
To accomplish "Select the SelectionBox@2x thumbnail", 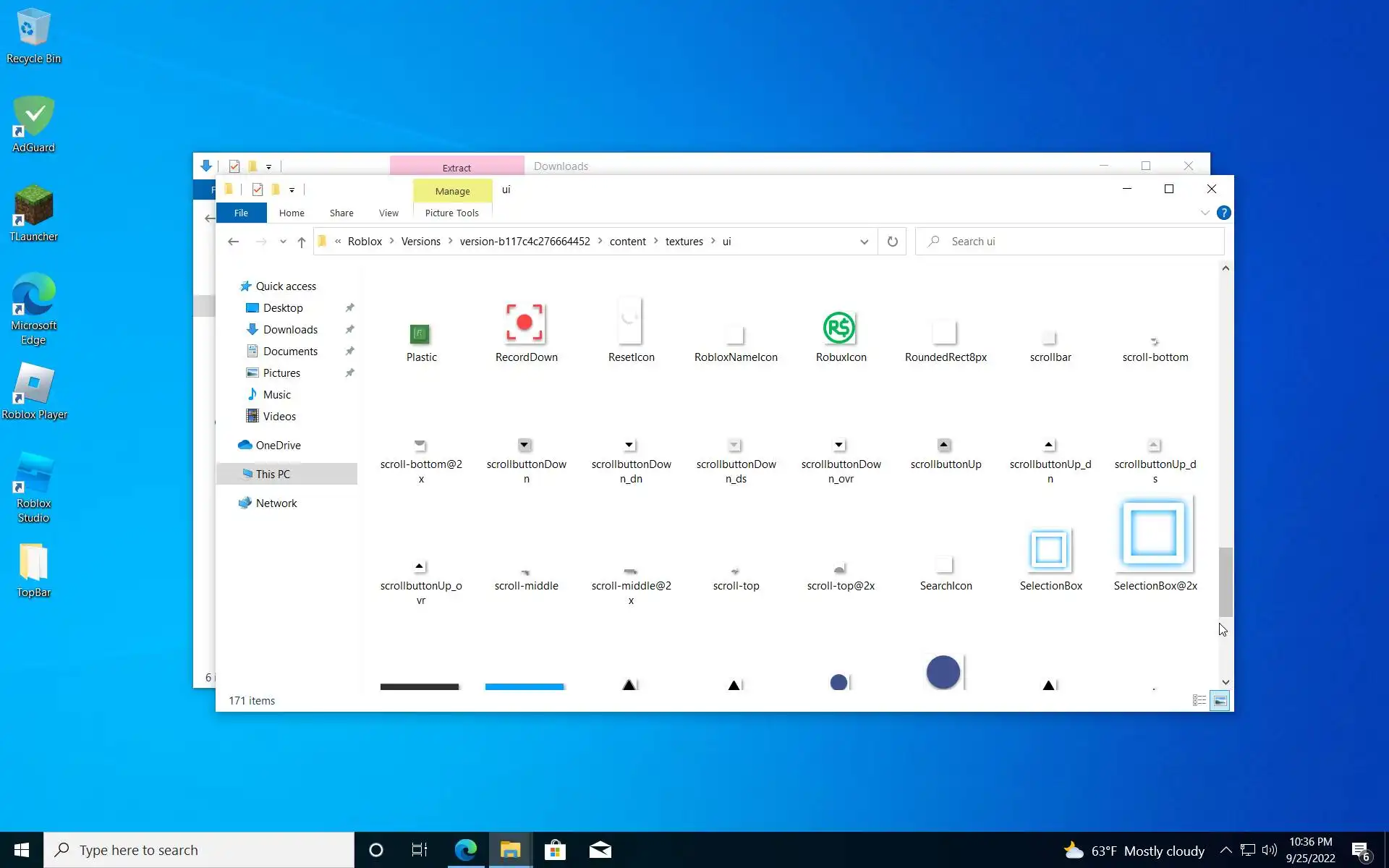I will tap(1154, 534).
